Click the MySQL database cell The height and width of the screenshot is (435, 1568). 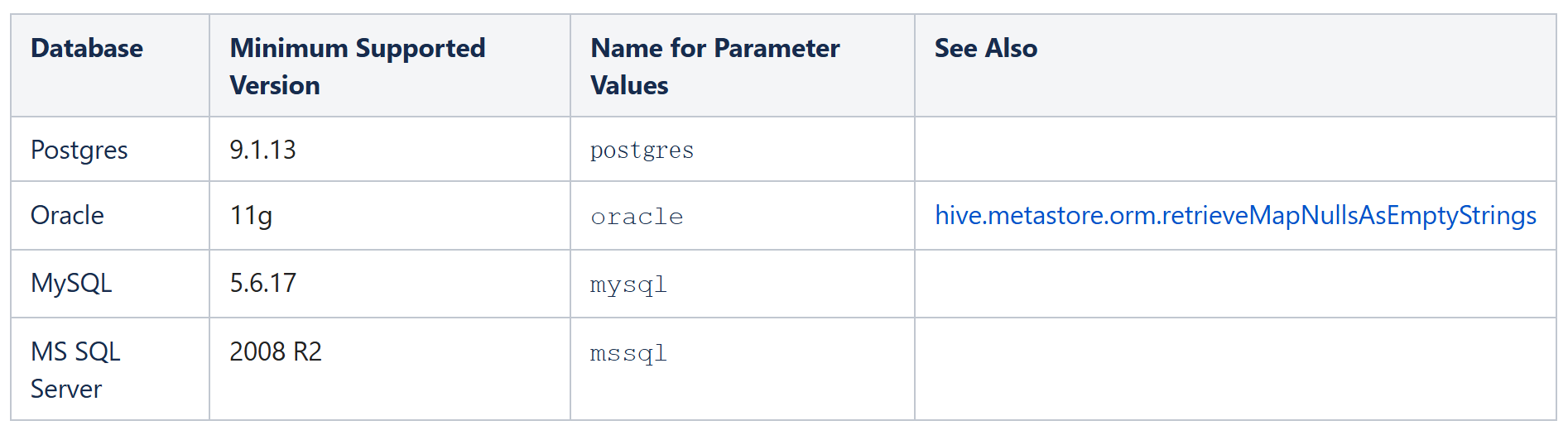coord(71,284)
